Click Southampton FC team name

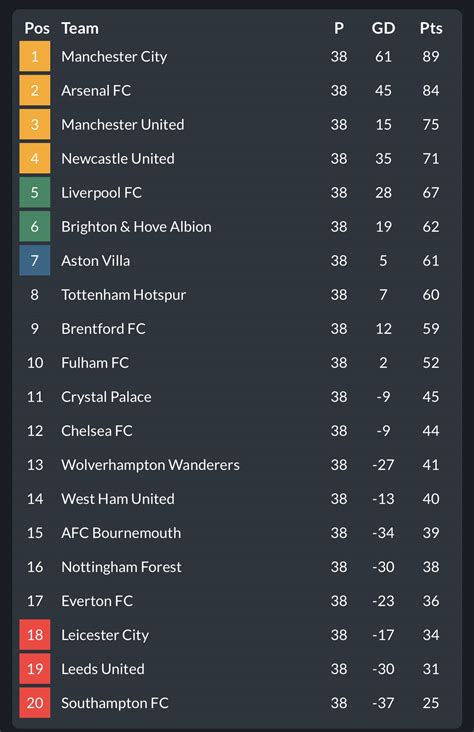[x=115, y=703]
